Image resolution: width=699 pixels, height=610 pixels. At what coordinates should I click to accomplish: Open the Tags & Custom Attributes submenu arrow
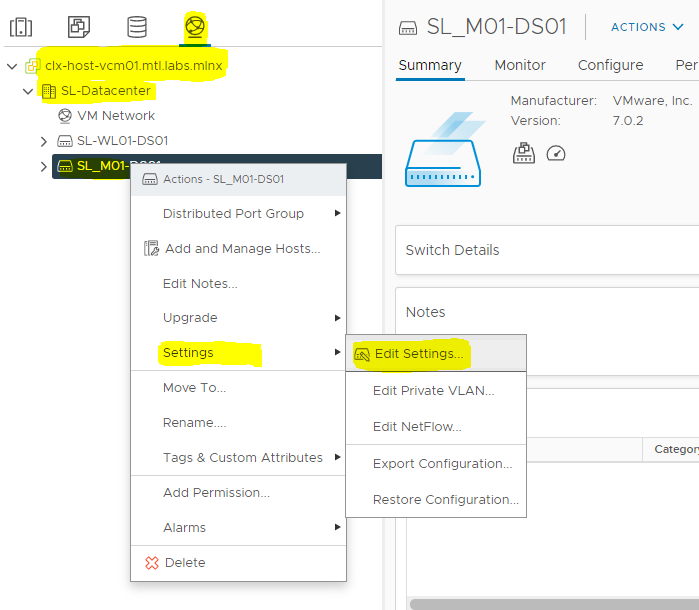click(x=337, y=457)
